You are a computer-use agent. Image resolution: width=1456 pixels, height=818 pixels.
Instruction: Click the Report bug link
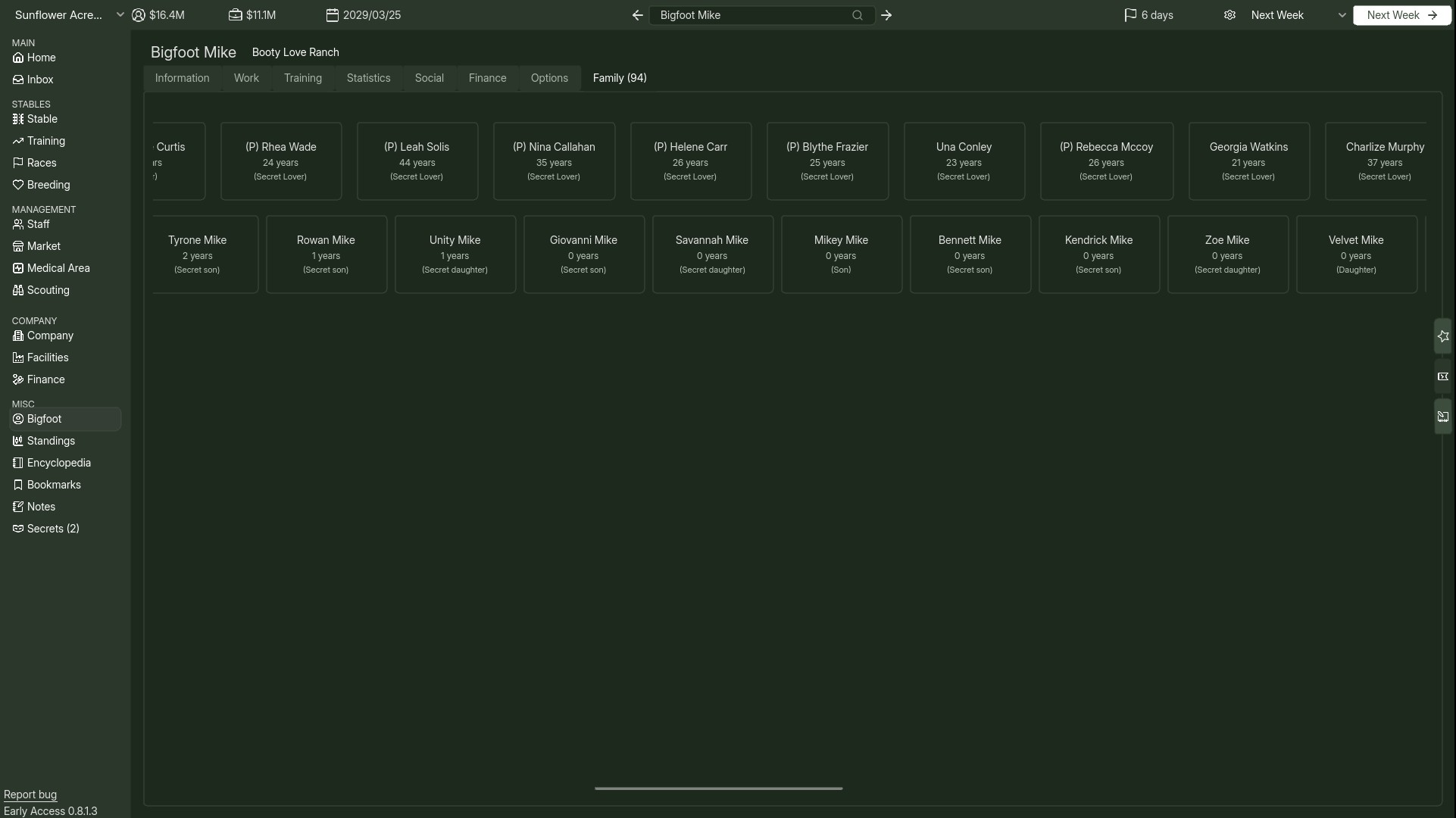coord(30,795)
